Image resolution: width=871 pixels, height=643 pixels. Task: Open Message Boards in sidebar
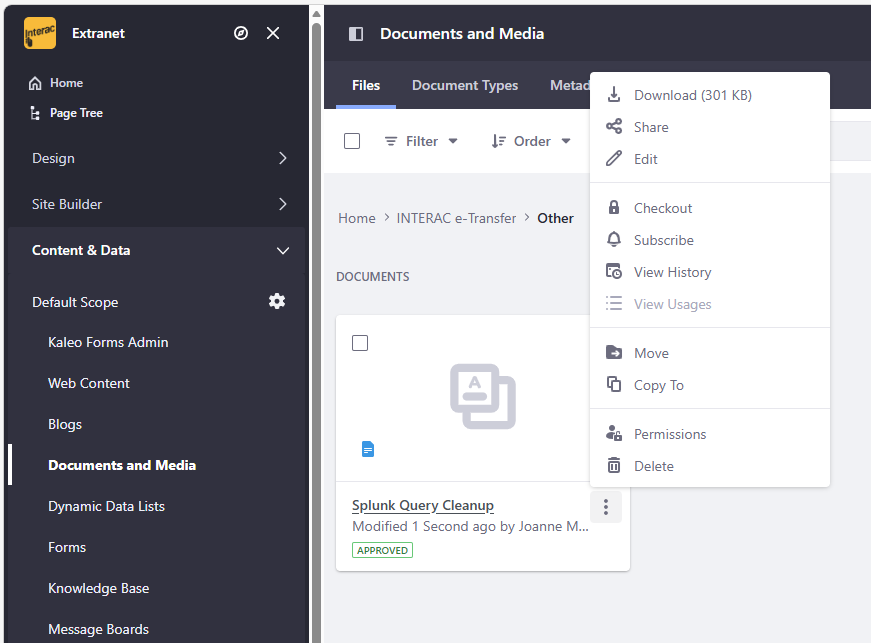point(99,629)
